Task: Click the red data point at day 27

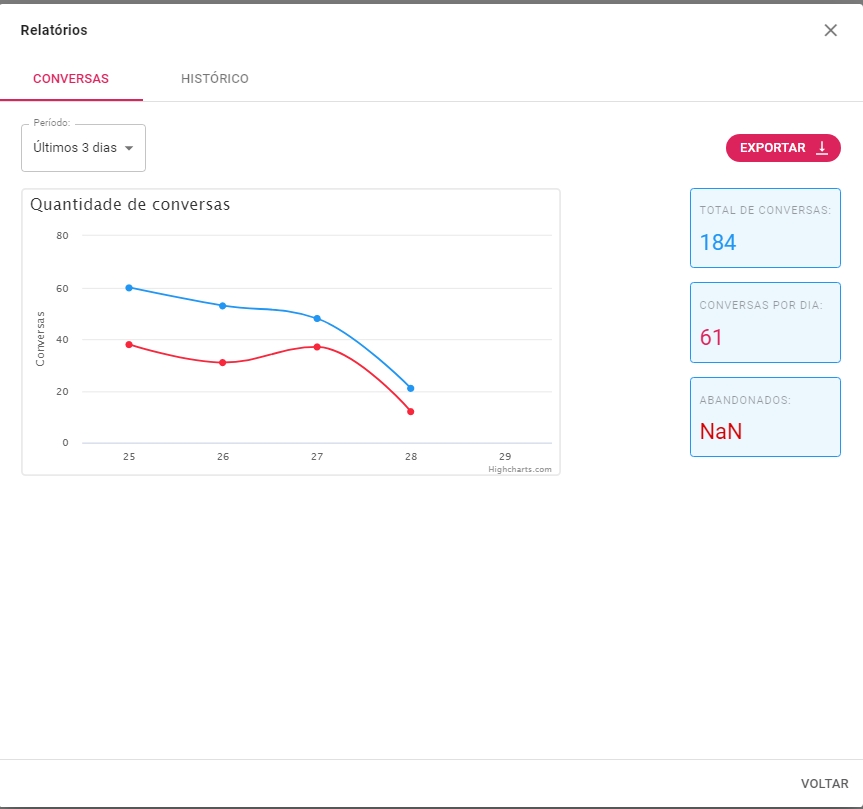Action: tap(317, 347)
